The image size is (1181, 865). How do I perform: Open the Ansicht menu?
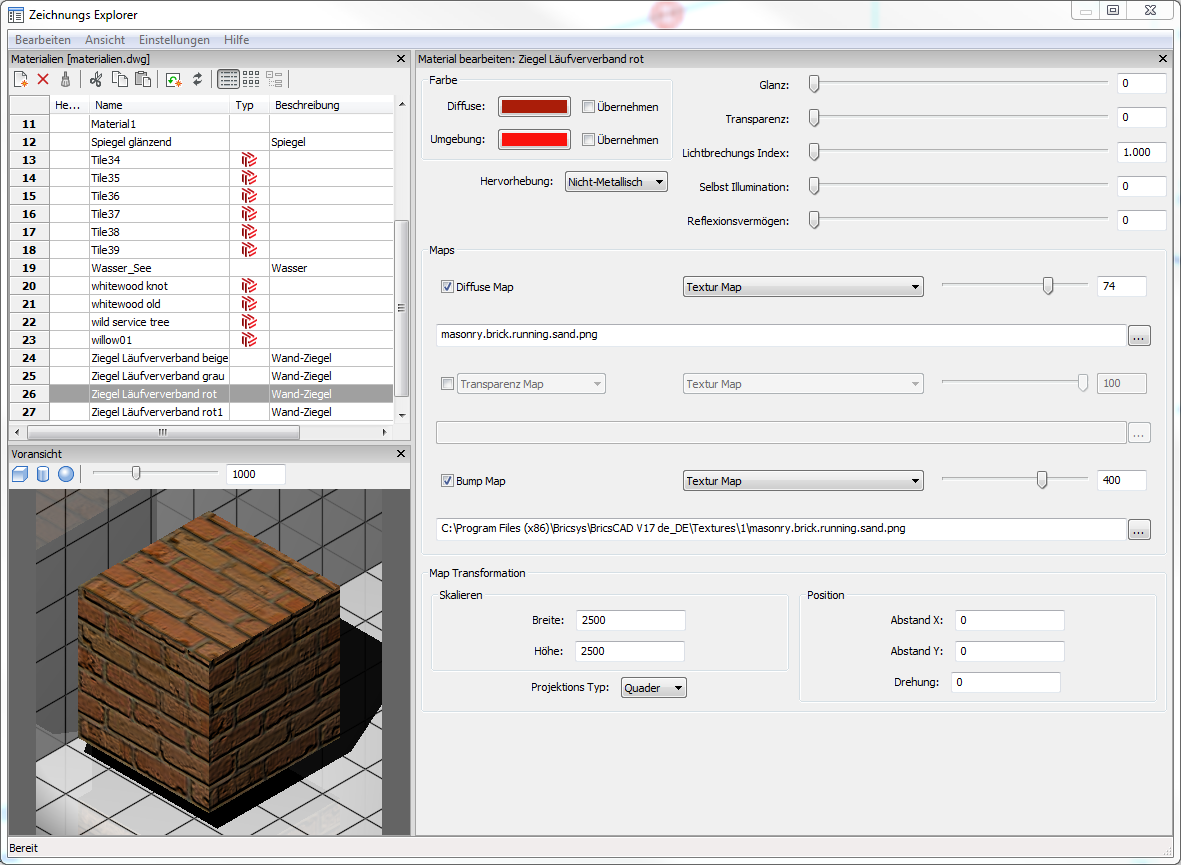coord(105,40)
